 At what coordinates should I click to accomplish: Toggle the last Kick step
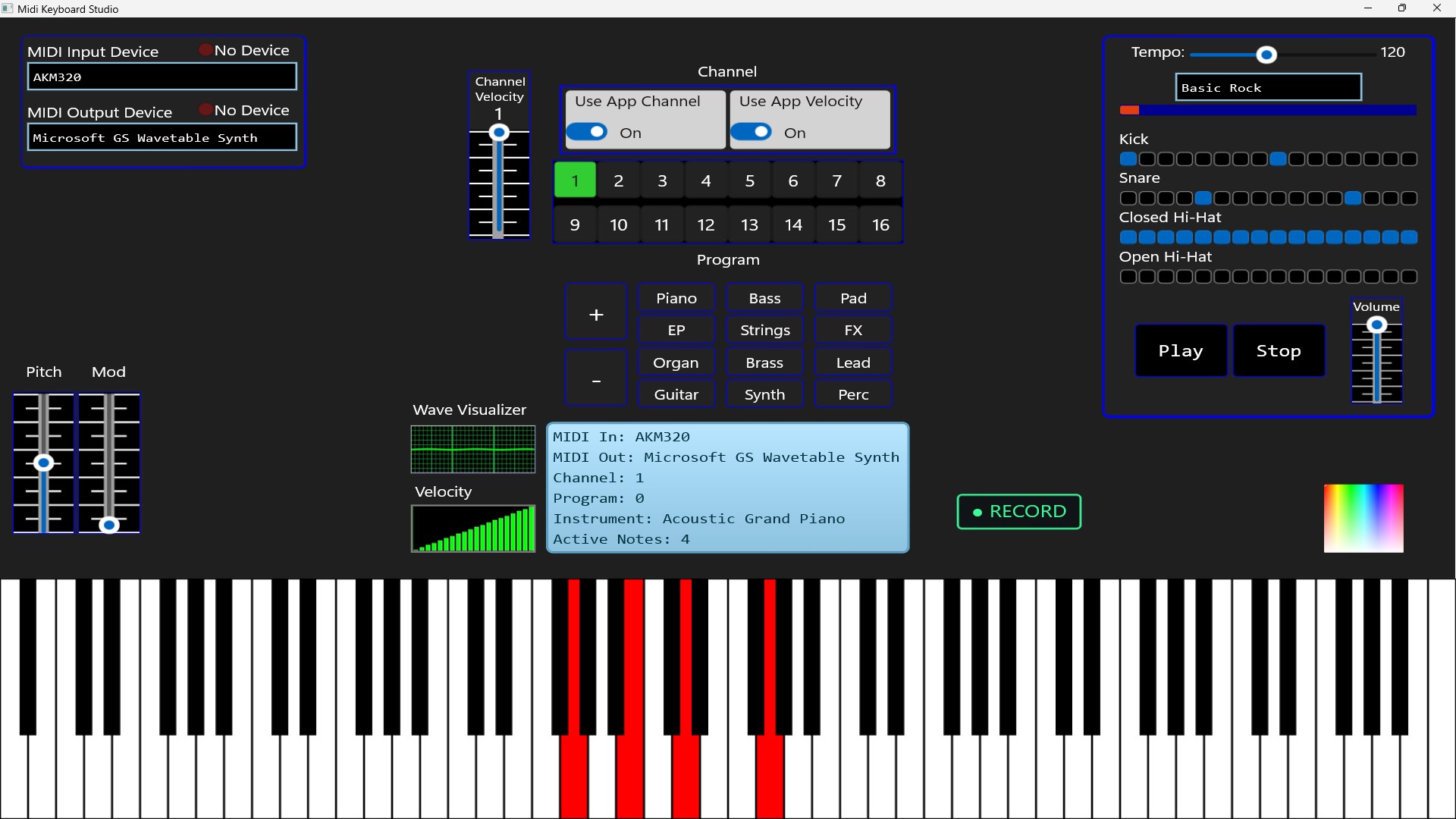pos(1409,159)
